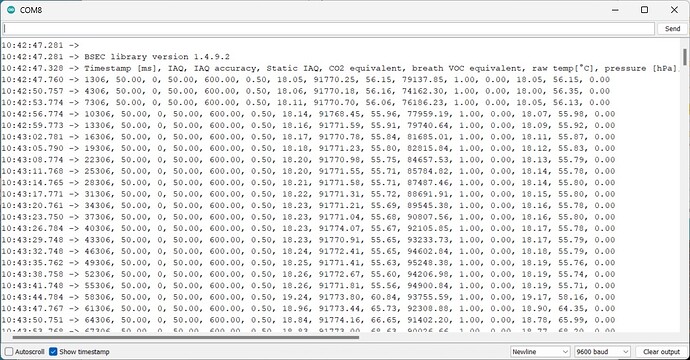Click the COM8 window title text
Screen dimensions: 690x360
click(x=31, y=10)
